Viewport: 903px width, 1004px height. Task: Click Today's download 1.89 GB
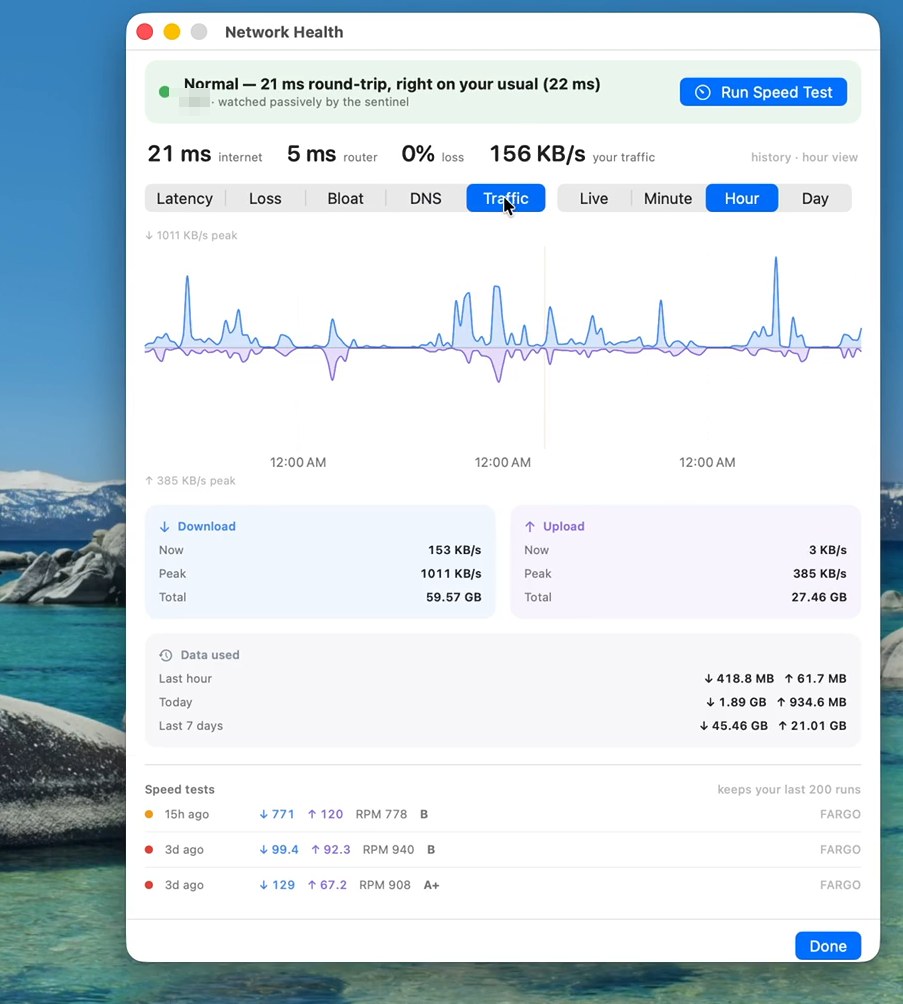click(736, 702)
